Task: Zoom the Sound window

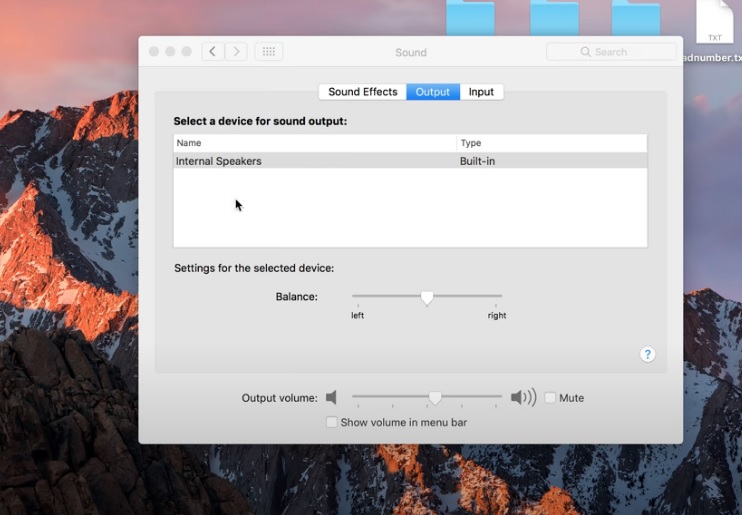Action: [x=187, y=51]
